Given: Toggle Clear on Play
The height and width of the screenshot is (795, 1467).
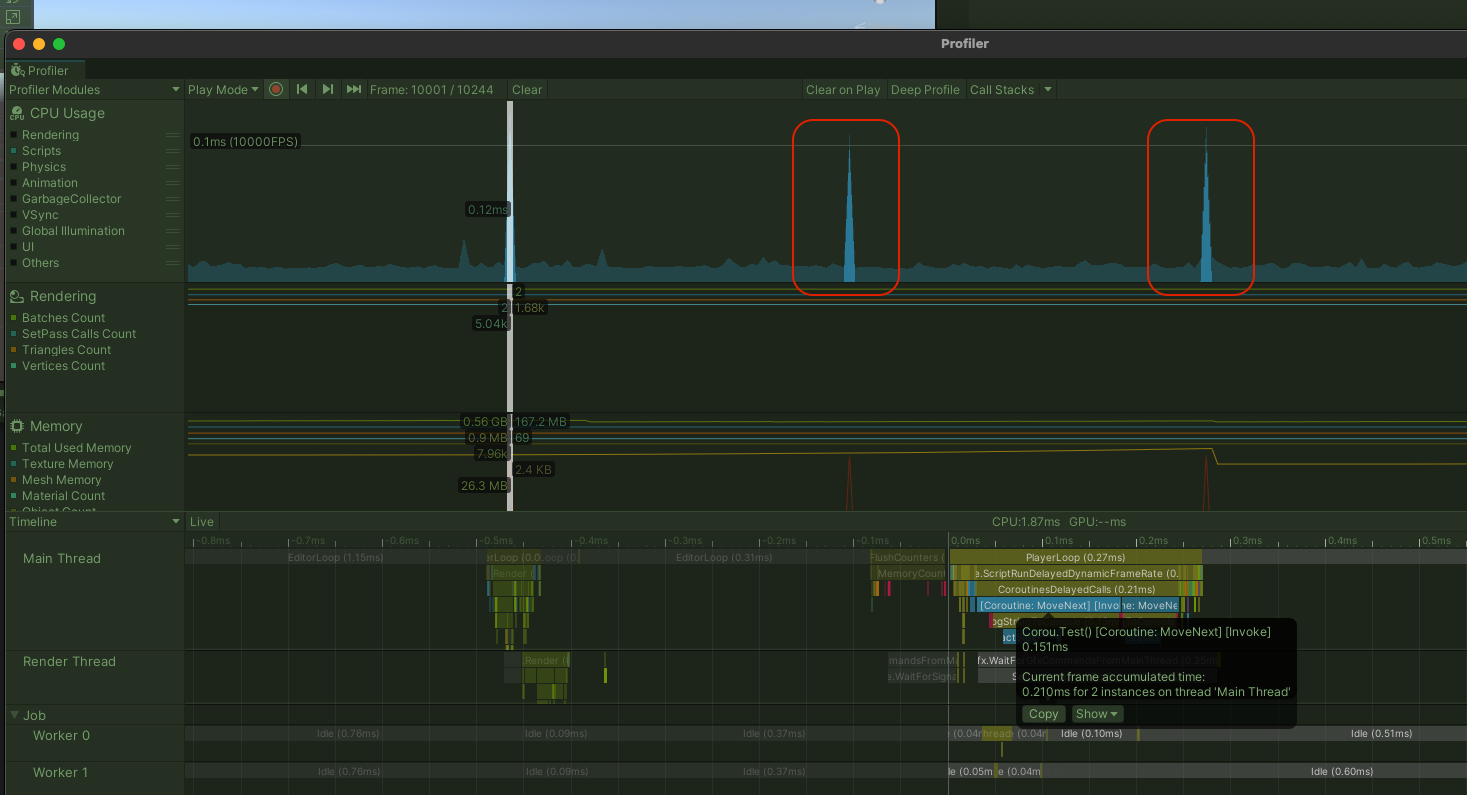Looking at the screenshot, I should point(843,89).
